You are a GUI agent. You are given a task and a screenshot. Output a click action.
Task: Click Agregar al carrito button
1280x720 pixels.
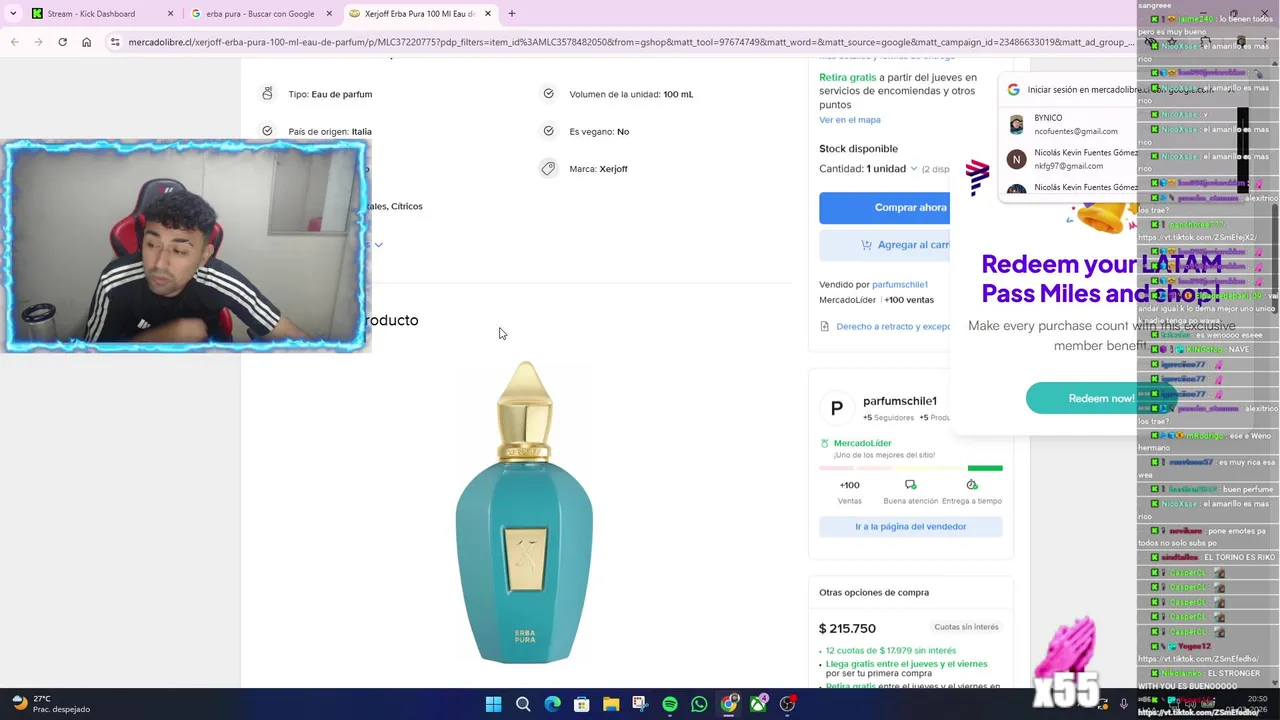[884, 245]
